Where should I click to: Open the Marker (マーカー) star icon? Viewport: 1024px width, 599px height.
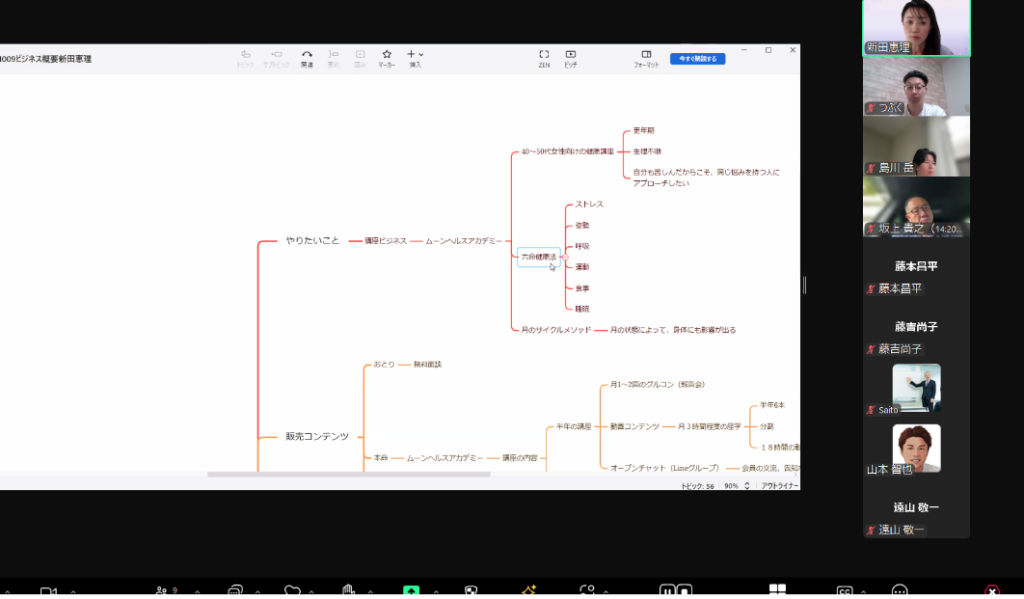pyautogui.click(x=387, y=55)
